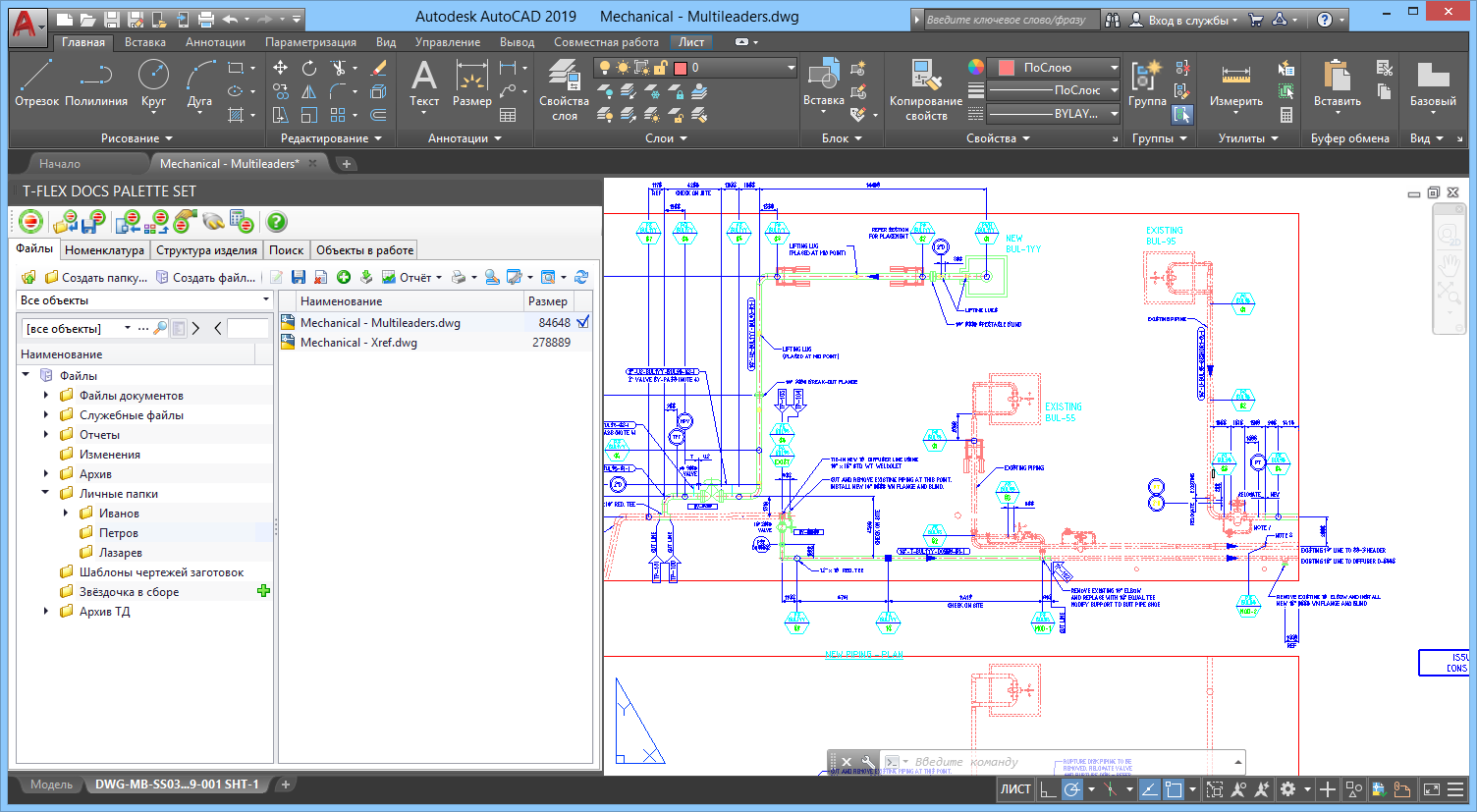This screenshot has height=812, width=1477.
Task: Click the refresh icon in file toolbar
Action: pyautogui.click(x=581, y=278)
